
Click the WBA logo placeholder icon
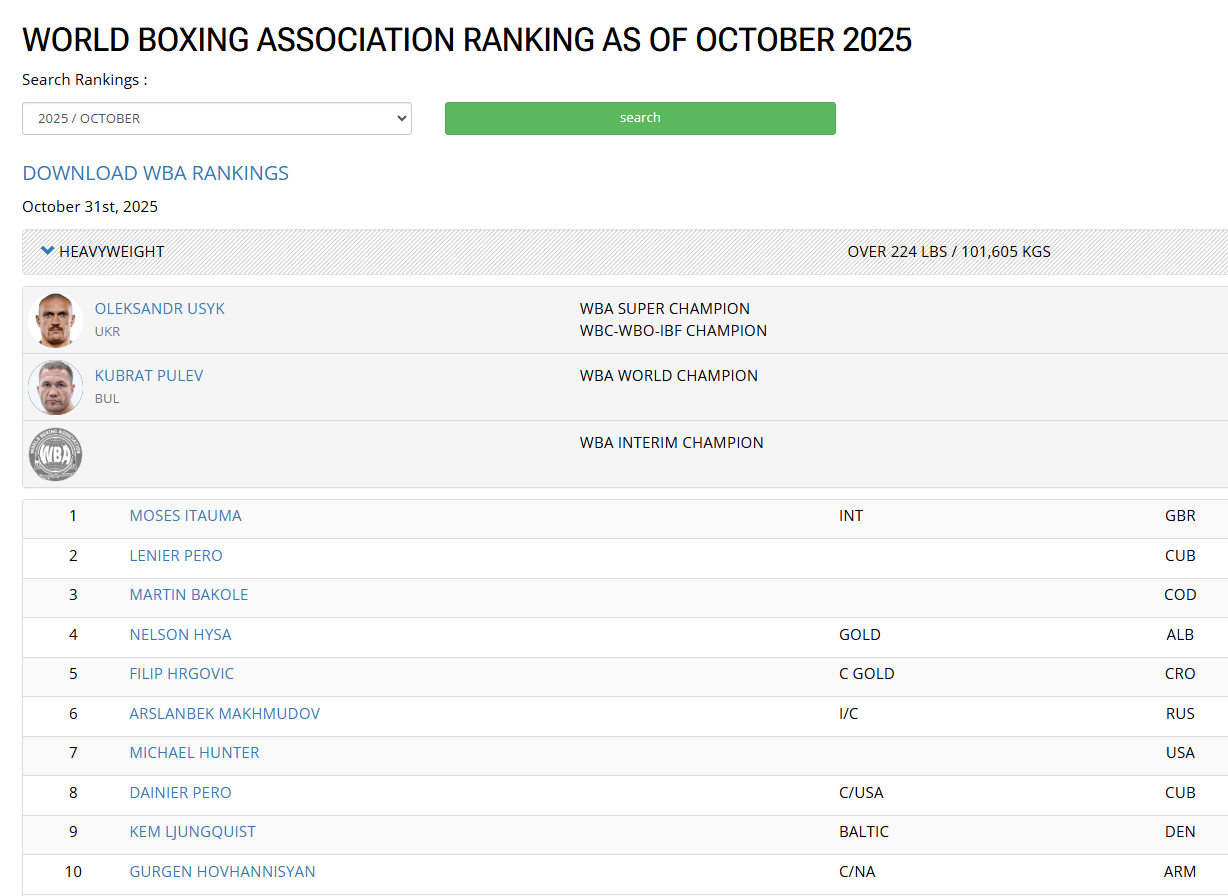[56, 454]
